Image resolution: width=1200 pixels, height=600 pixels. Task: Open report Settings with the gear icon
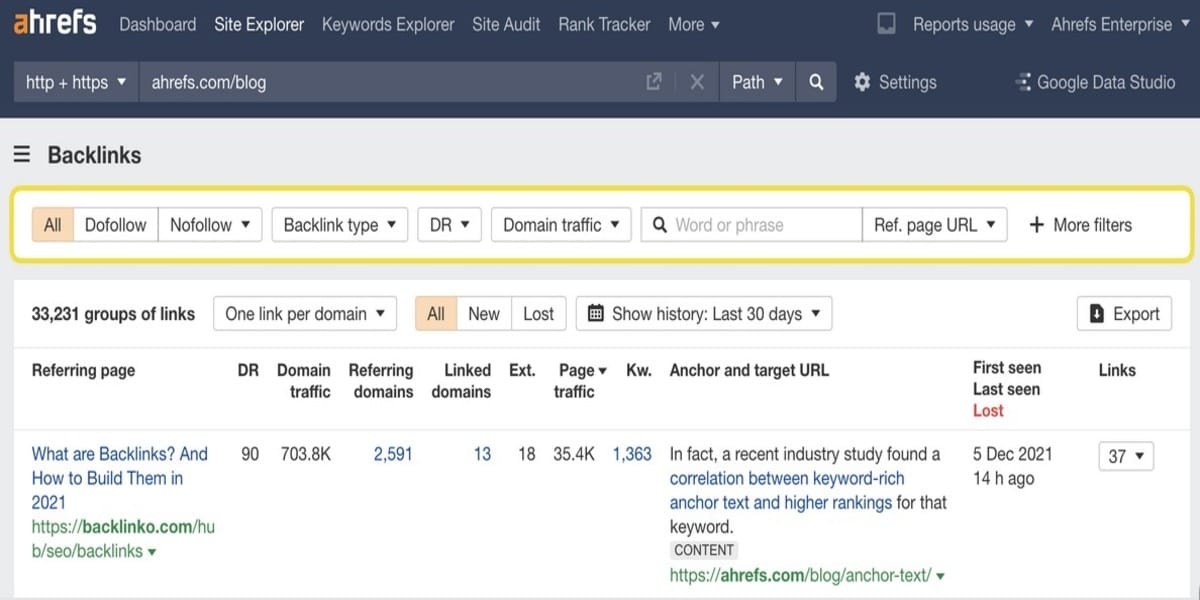point(863,82)
